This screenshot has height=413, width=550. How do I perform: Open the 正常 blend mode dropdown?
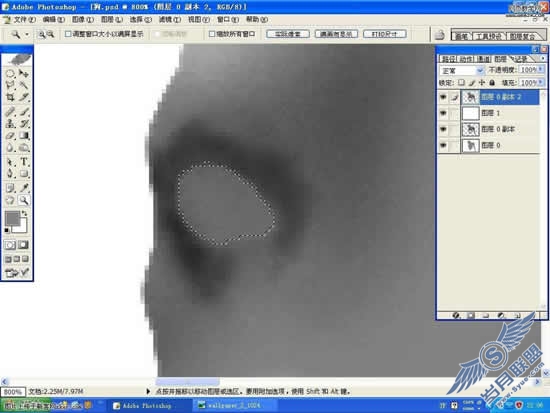tap(461, 71)
